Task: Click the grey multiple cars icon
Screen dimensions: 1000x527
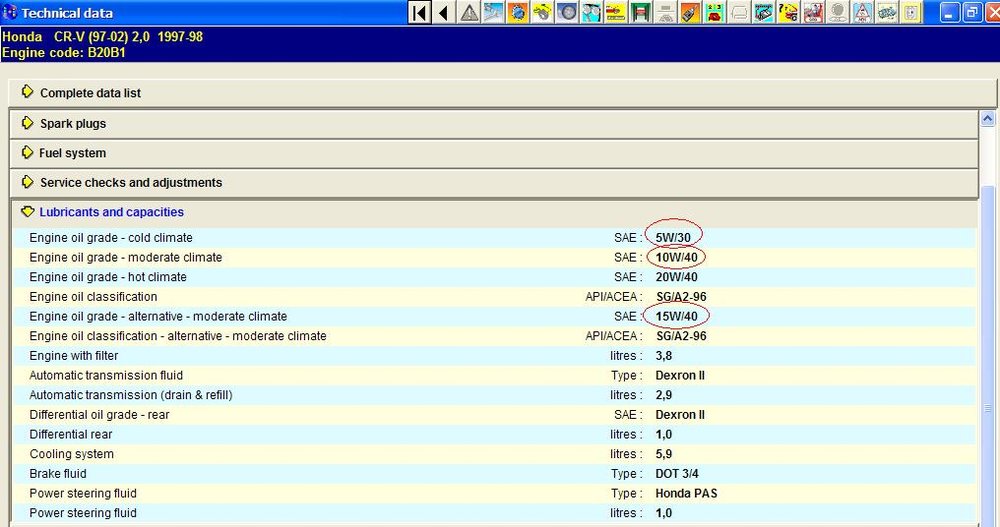Action: click(x=886, y=12)
